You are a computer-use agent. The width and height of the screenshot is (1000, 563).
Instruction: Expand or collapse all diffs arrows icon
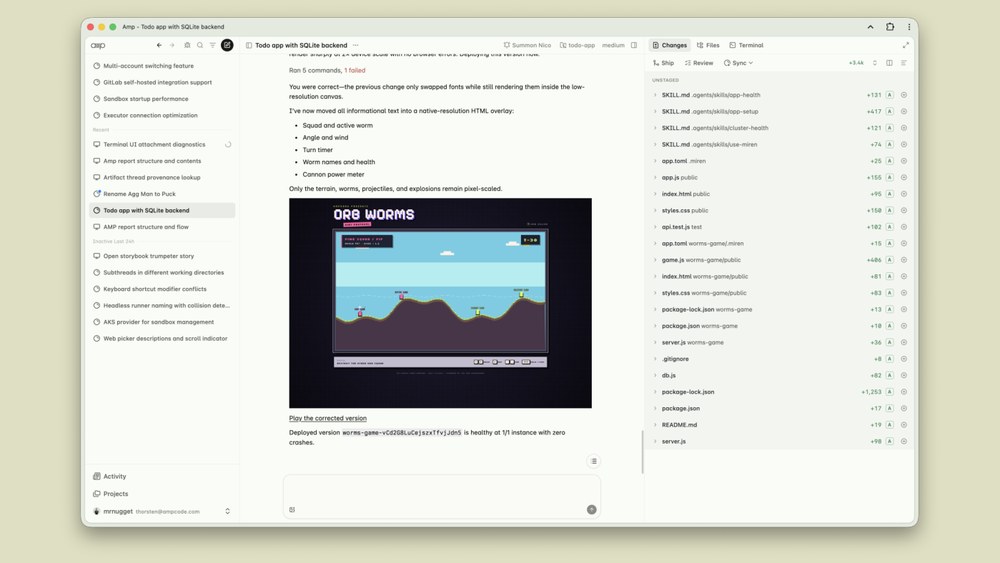874,63
